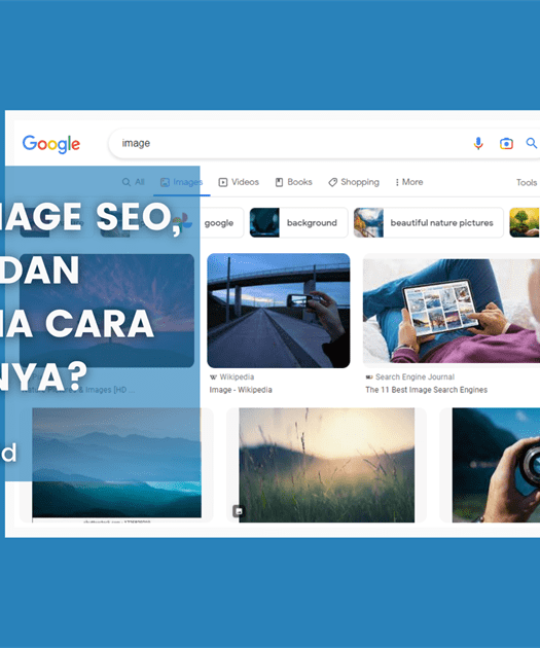
Task: Open the Tools options
Action: (x=526, y=182)
